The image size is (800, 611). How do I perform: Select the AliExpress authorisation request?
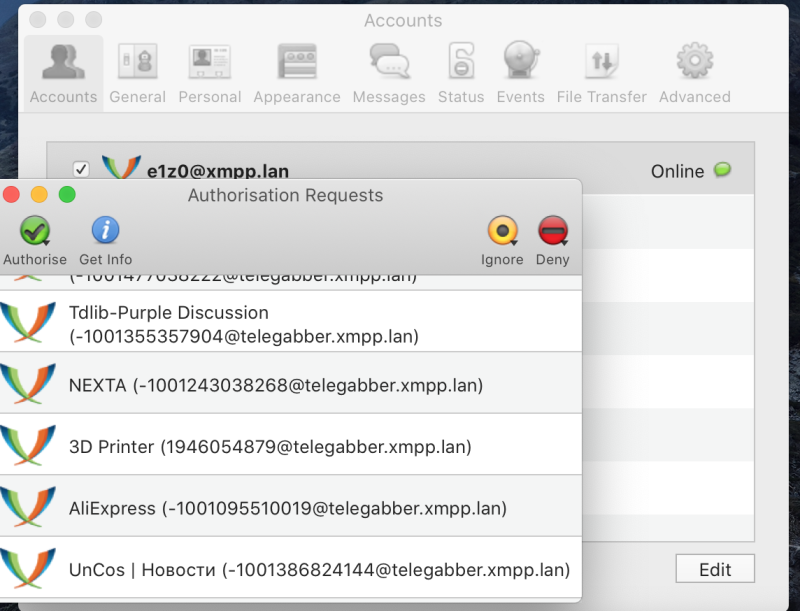(290, 506)
